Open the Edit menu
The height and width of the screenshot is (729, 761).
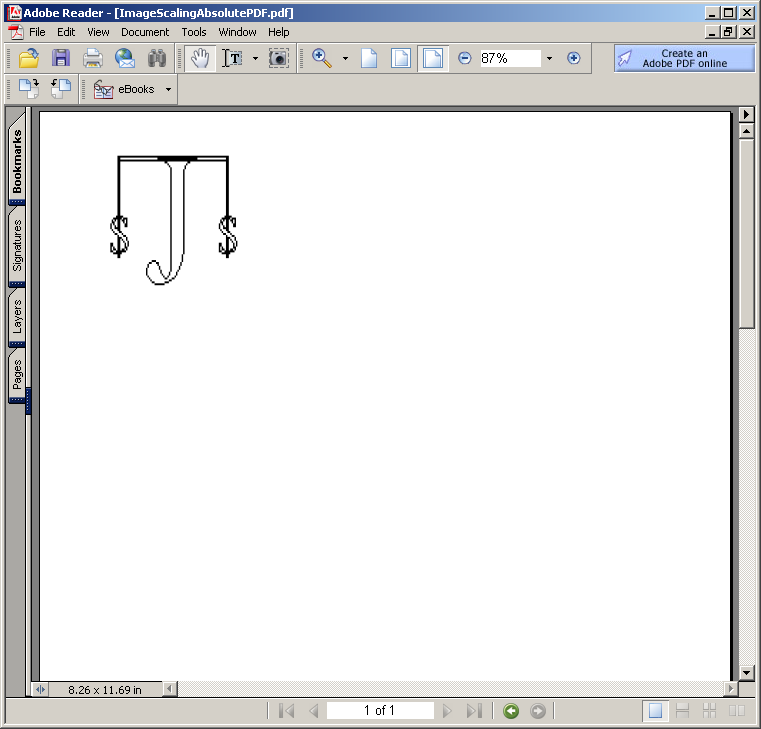click(66, 32)
